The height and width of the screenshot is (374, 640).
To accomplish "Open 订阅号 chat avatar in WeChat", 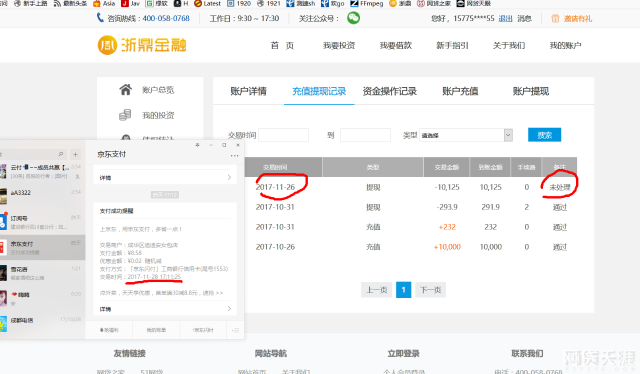I will [3, 222].
